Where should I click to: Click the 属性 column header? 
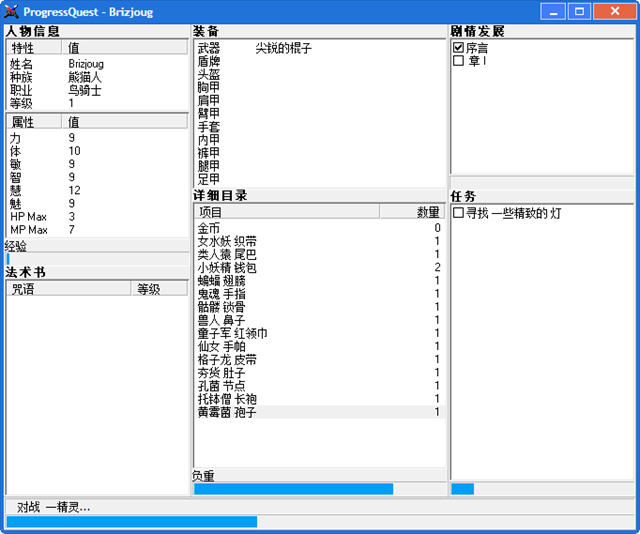[x=34, y=122]
